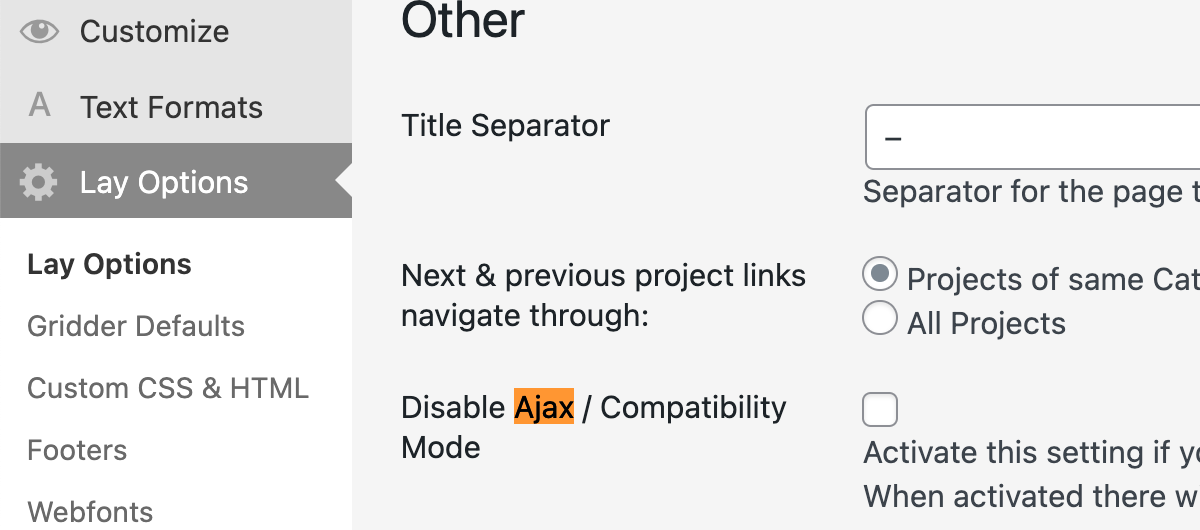The width and height of the screenshot is (1200, 530).
Task: Click the gear icon beside Lay Options
Action: pyautogui.click(x=39, y=182)
